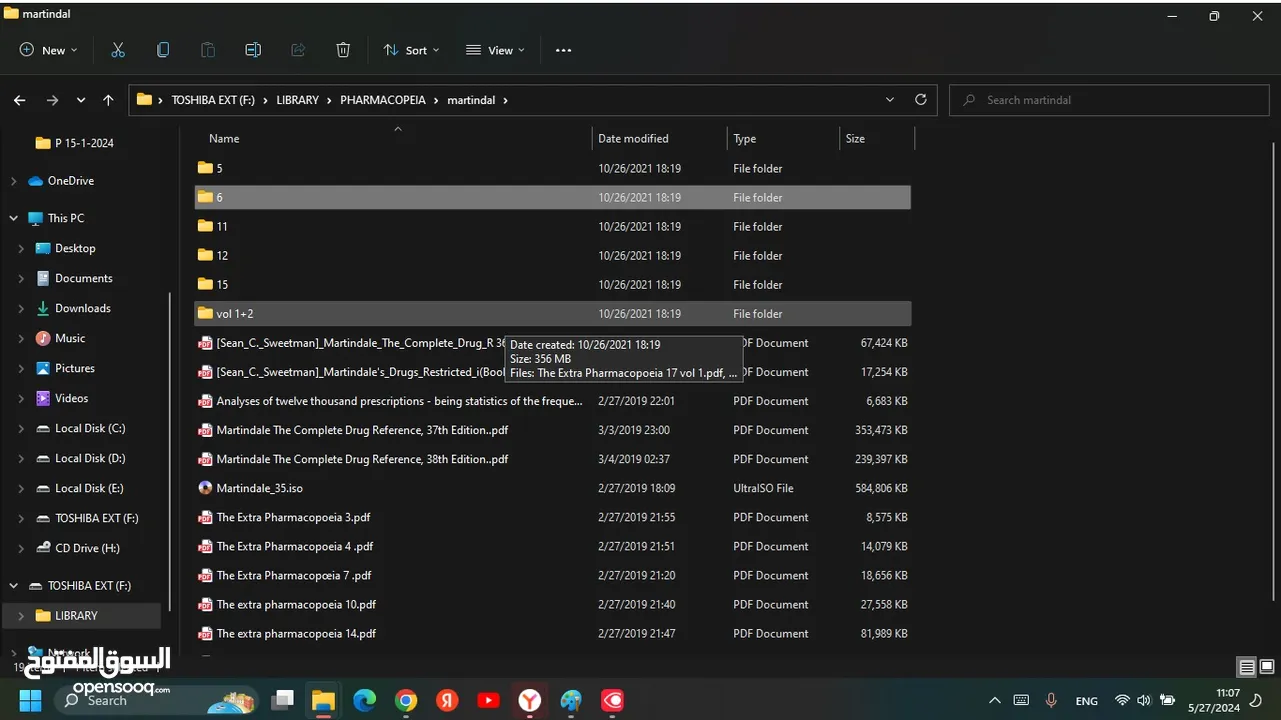This screenshot has height=720, width=1281.
Task: Click the navigation pane scrollbar
Action: click(x=171, y=450)
